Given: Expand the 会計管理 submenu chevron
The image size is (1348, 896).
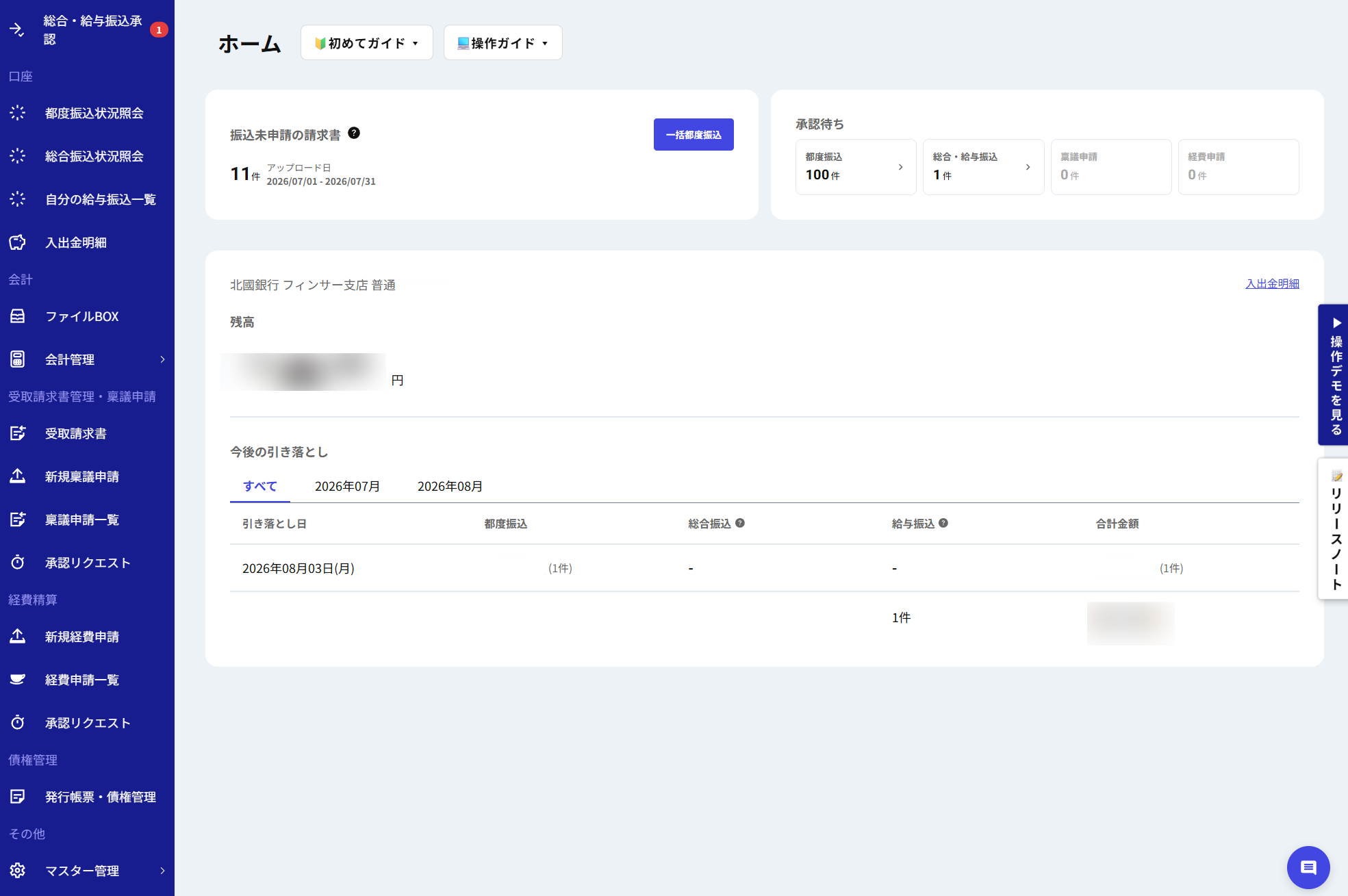Looking at the screenshot, I should click(x=162, y=359).
